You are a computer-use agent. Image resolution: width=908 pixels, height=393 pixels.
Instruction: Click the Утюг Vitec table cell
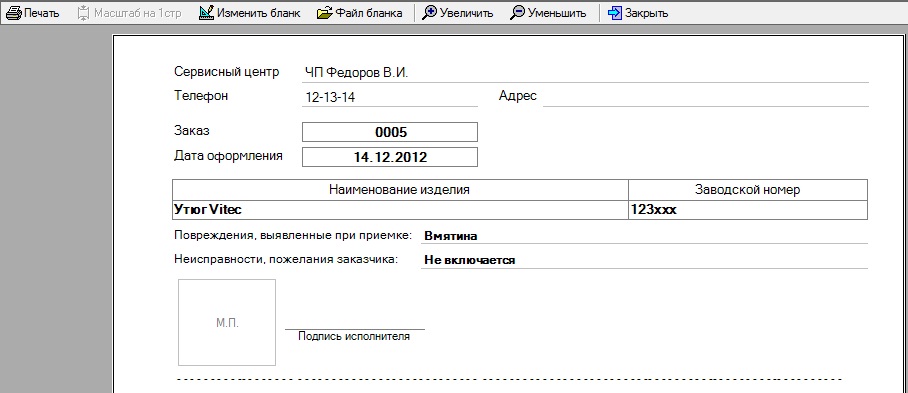tap(400, 210)
